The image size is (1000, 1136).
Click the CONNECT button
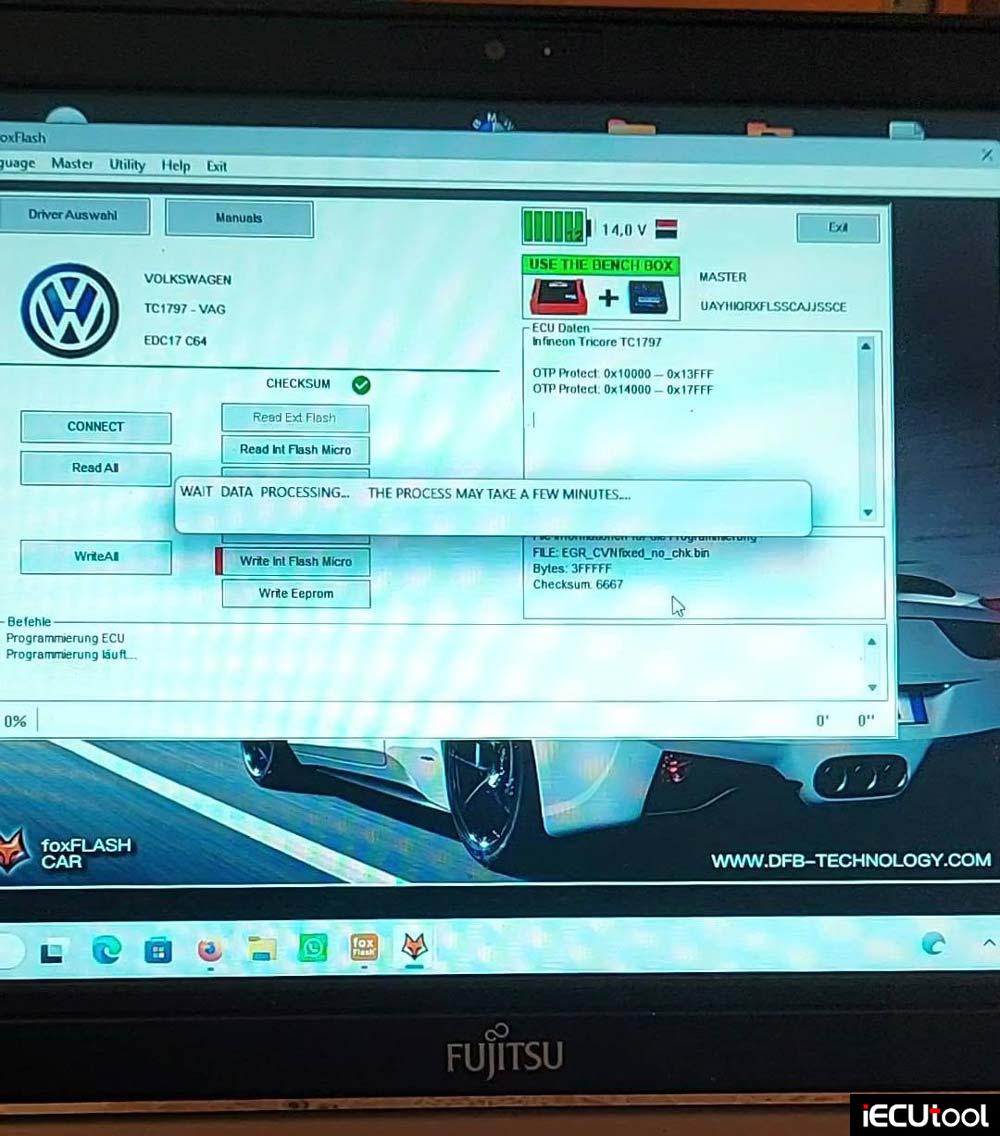point(96,427)
